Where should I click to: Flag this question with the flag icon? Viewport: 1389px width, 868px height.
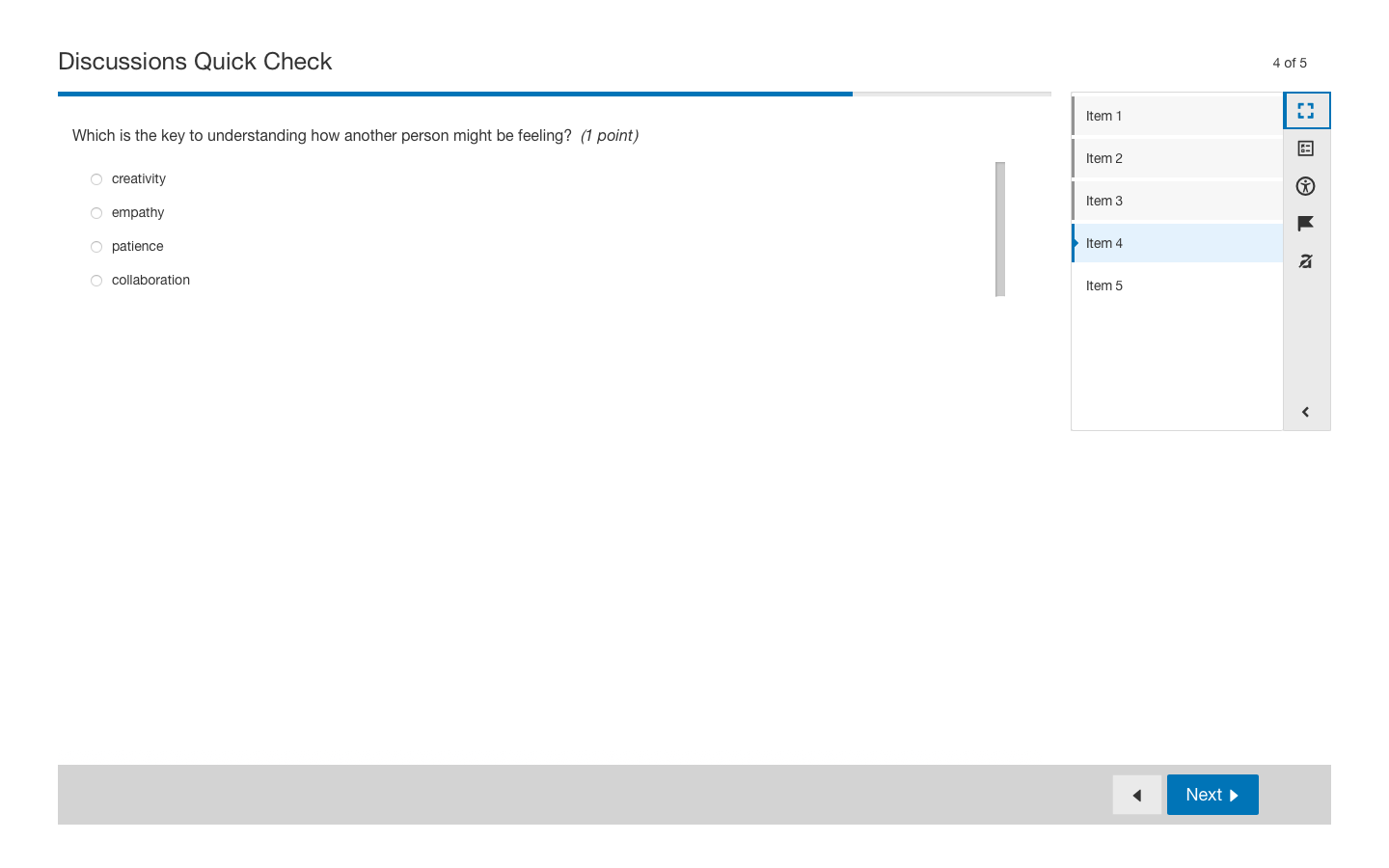pyautogui.click(x=1306, y=224)
